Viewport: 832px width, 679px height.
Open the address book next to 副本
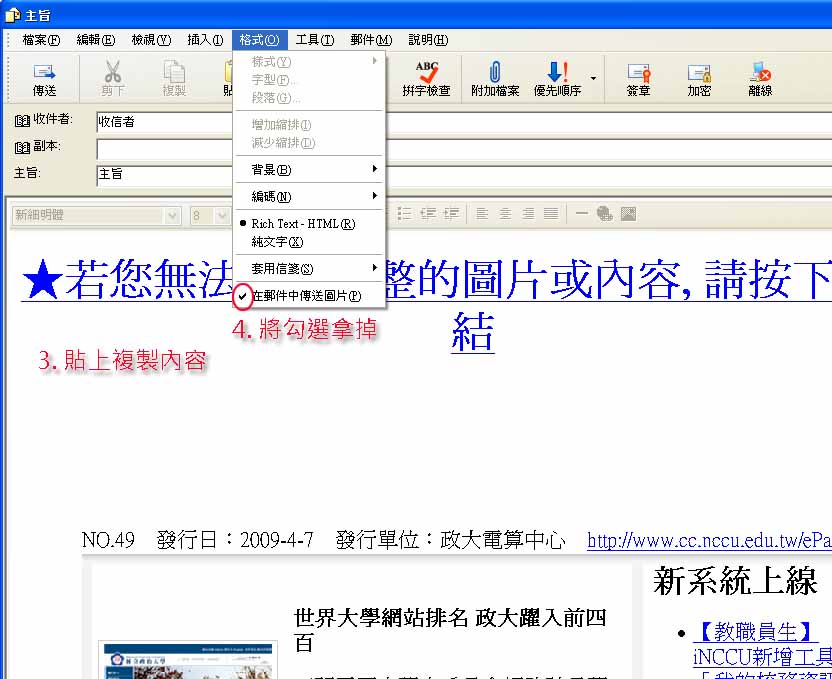[x=22, y=147]
